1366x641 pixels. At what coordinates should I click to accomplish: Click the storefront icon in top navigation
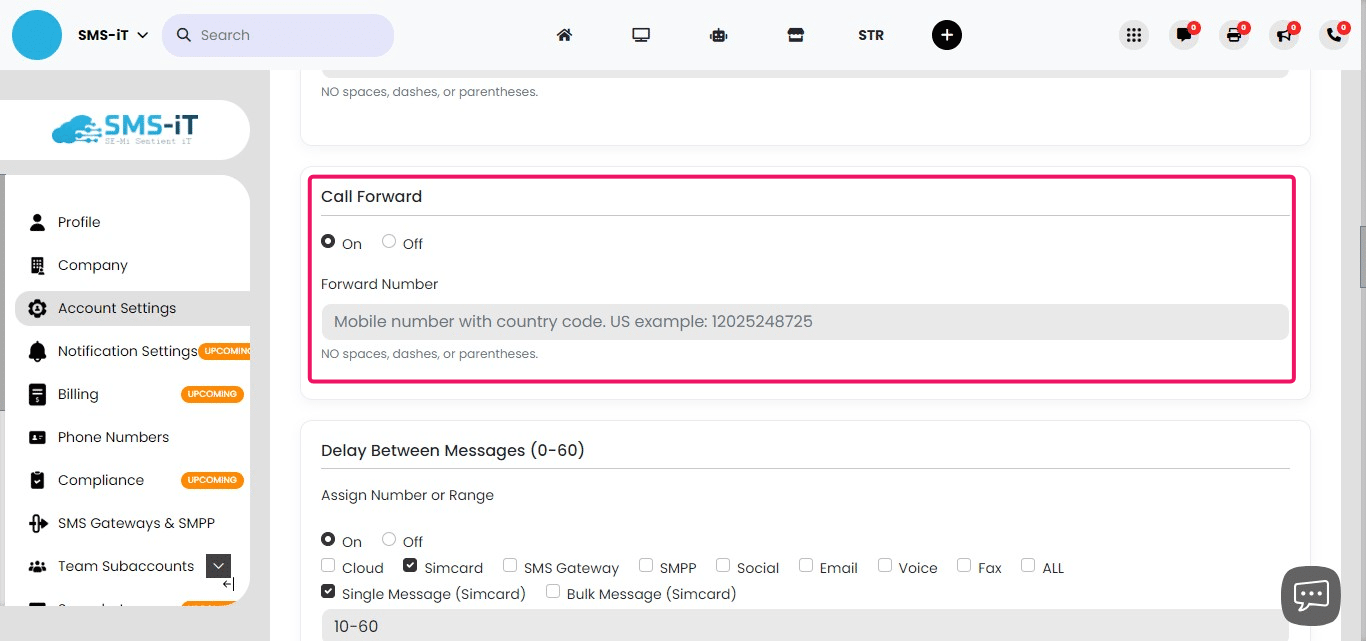[x=795, y=34]
